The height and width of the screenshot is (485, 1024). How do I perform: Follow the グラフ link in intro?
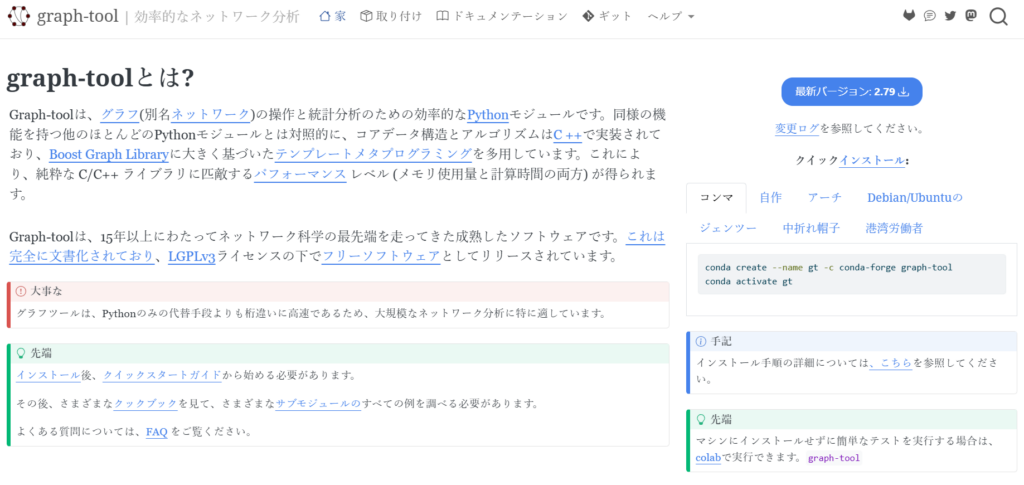pyautogui.click(x=119, y=116)
